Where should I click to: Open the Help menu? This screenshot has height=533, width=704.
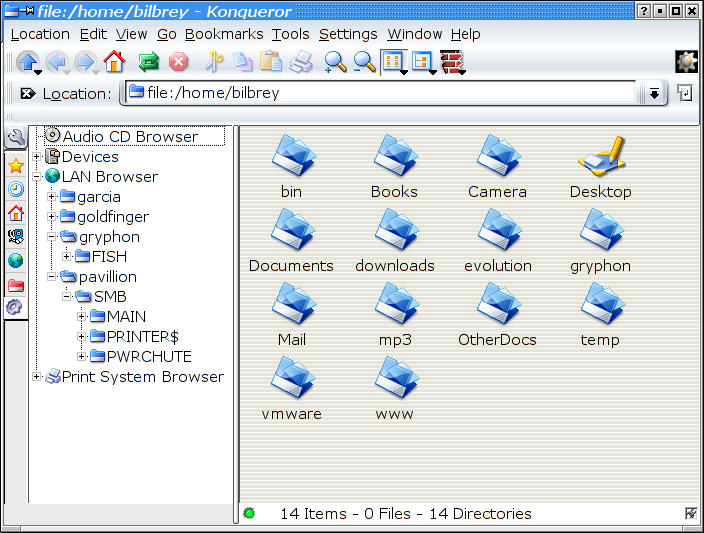466,34
